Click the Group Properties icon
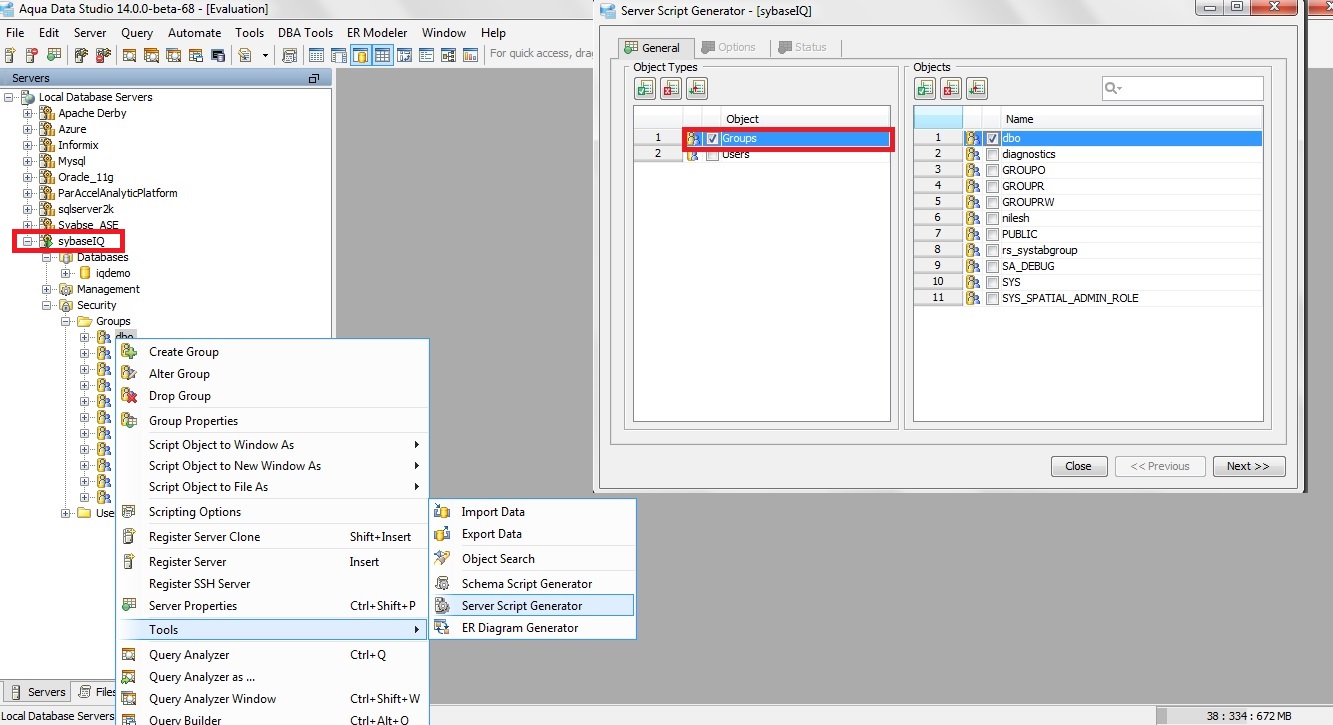The image size is (1333, 725). point(129,420)
